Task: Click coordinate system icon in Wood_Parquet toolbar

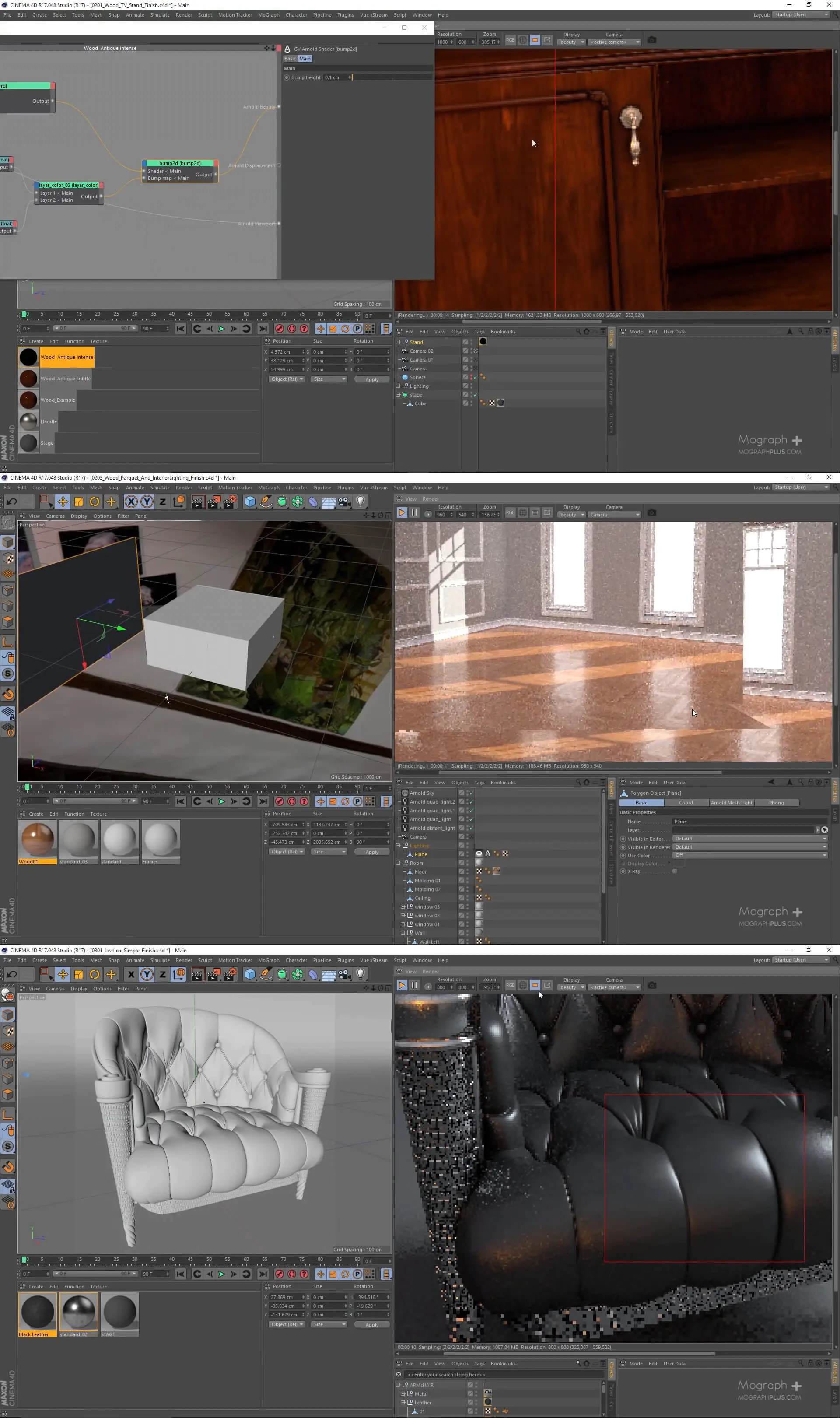Action: [x=178, y=502]
